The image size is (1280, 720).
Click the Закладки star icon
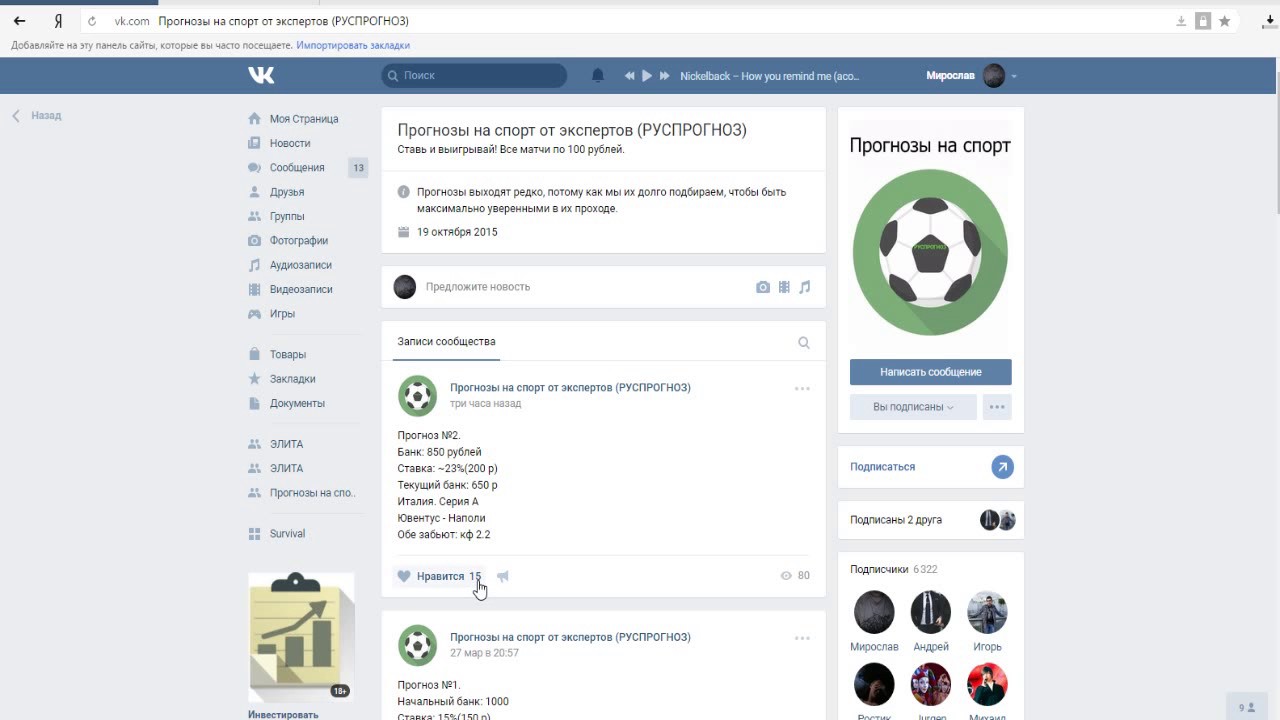[254, 379]
